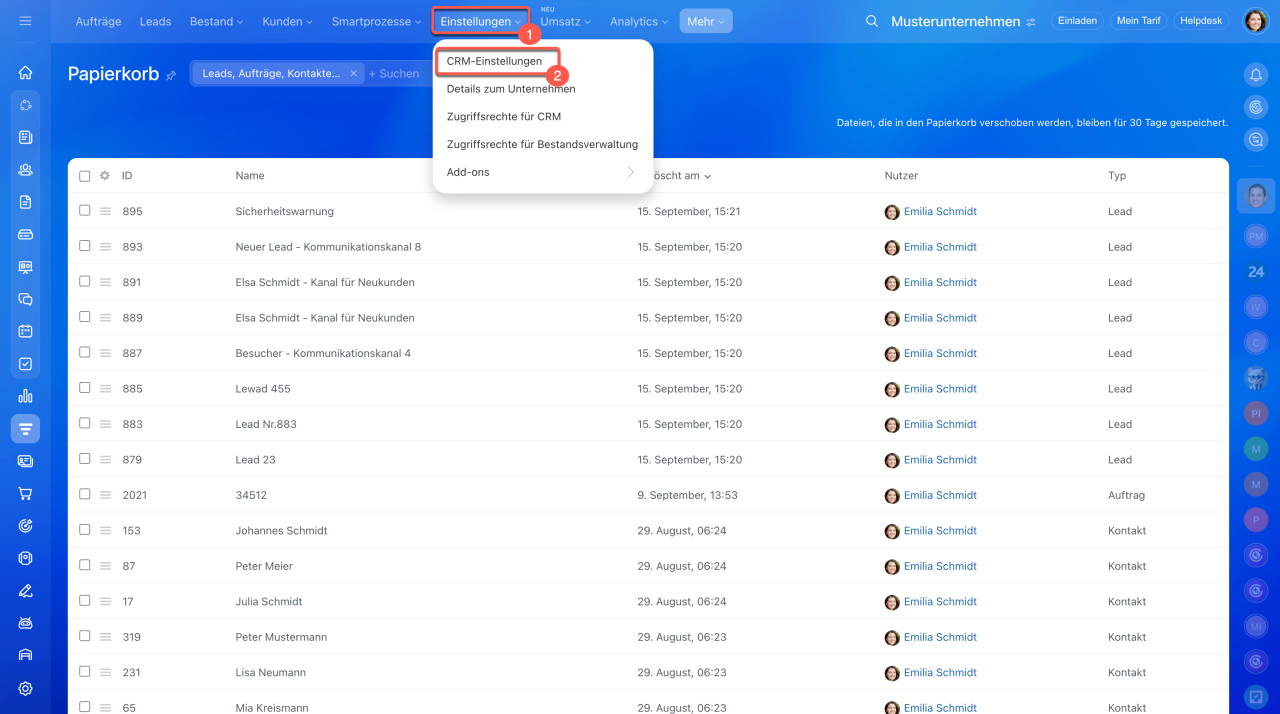This screenshot has height=714, width=1280.
Task: Open Emilia Schmidt link in Peter Mustermann row
Action: [940, 637]
